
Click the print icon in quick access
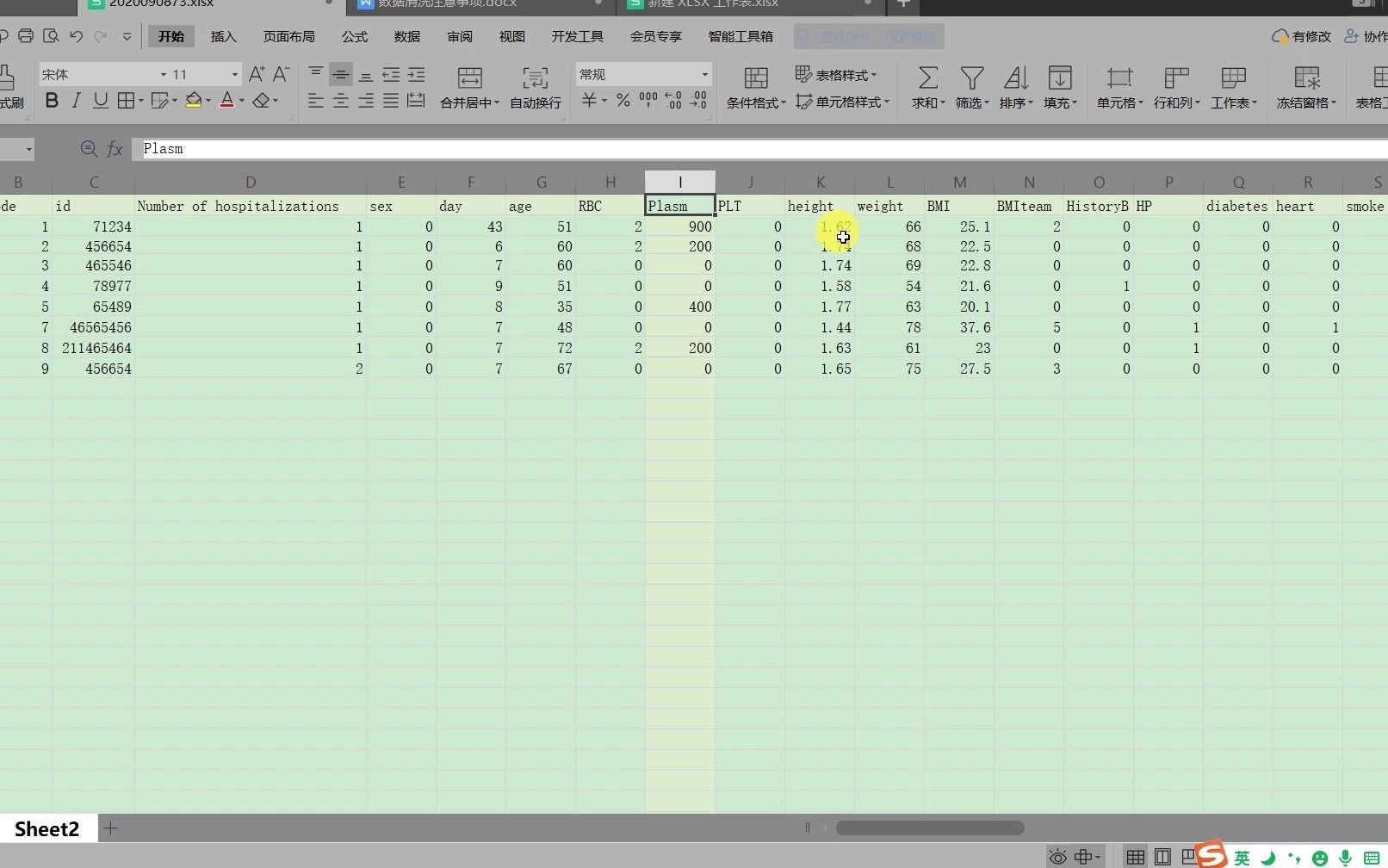26,36
